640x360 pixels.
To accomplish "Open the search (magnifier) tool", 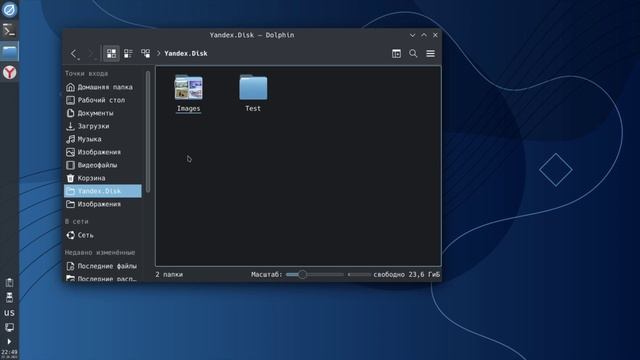I will pos(413,53).
